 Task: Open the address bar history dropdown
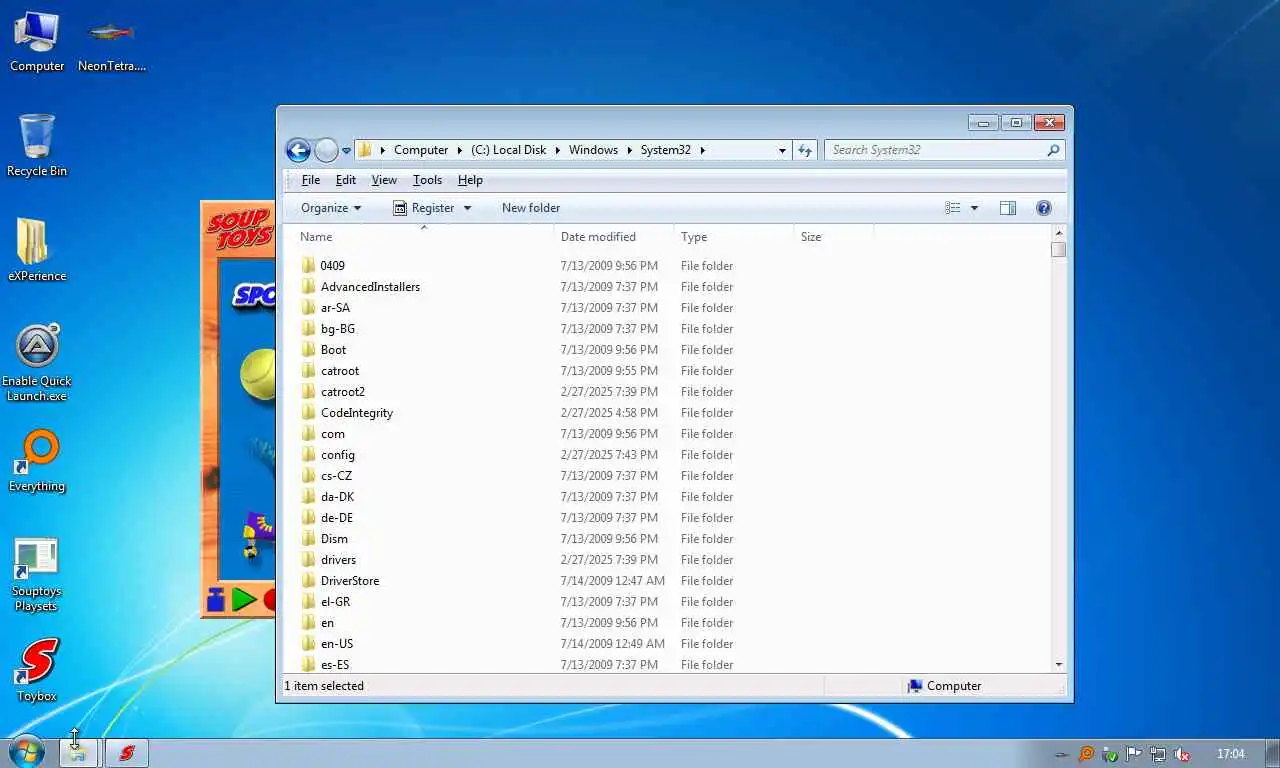[x=782, y=150]
